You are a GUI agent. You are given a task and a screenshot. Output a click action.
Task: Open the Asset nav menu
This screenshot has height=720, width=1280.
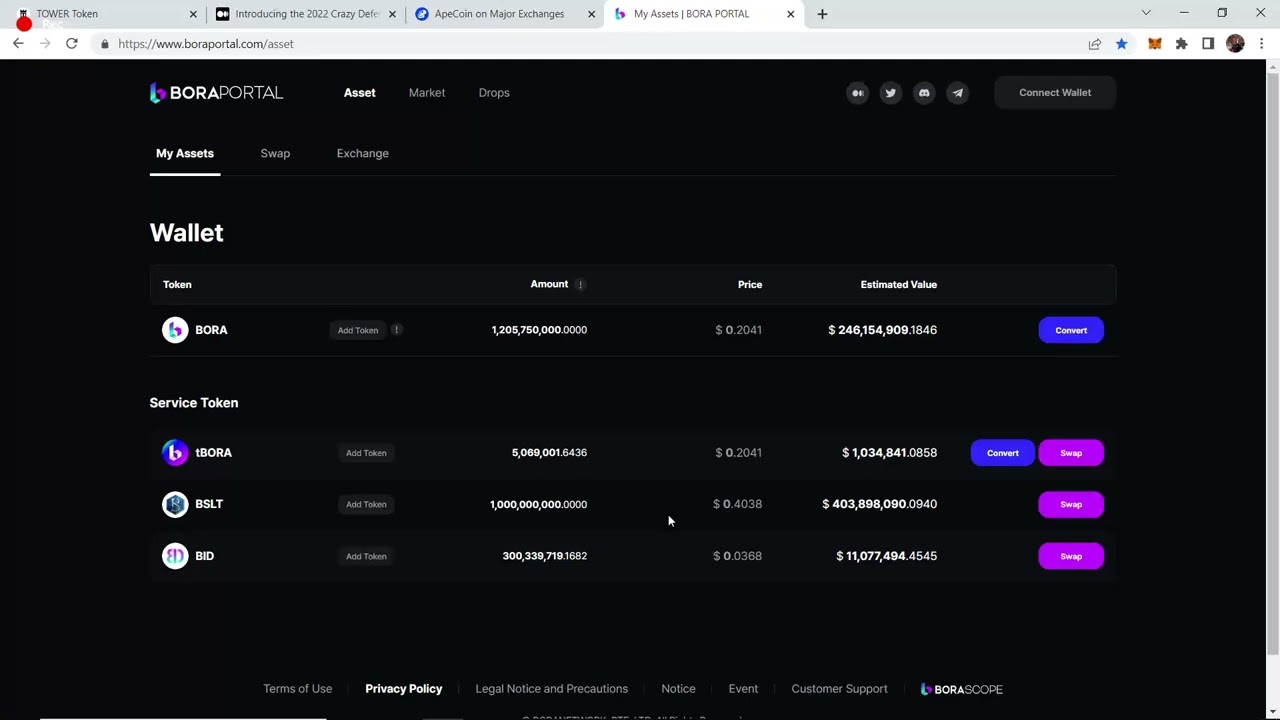click(x=360, y=93)
